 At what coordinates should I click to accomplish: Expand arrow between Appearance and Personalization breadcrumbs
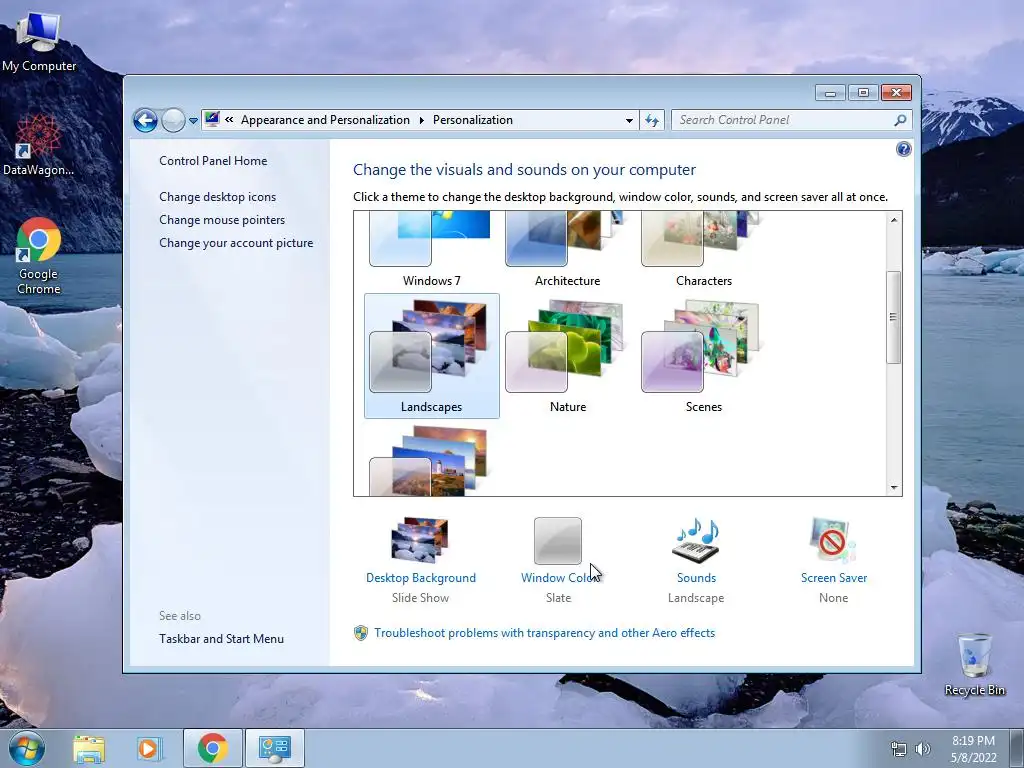point(421,120)
